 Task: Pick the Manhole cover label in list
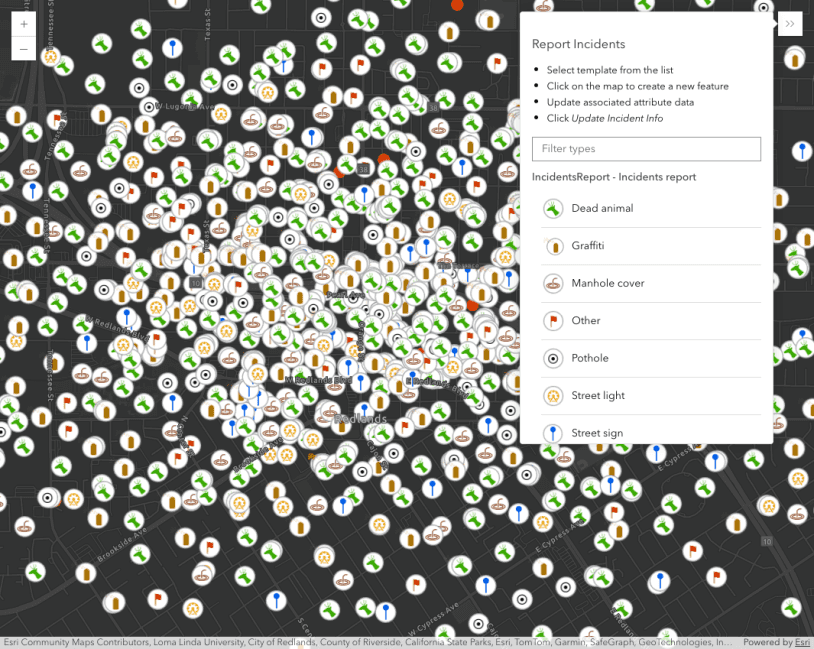[x=608, y=283]
